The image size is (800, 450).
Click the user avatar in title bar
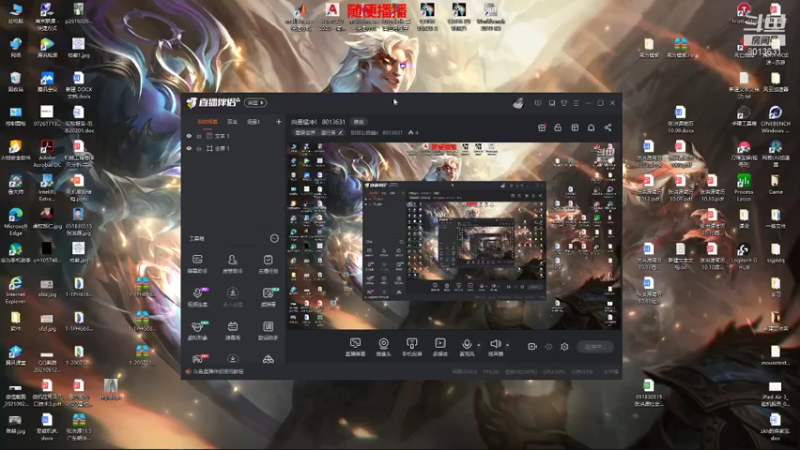coord(518,103)
